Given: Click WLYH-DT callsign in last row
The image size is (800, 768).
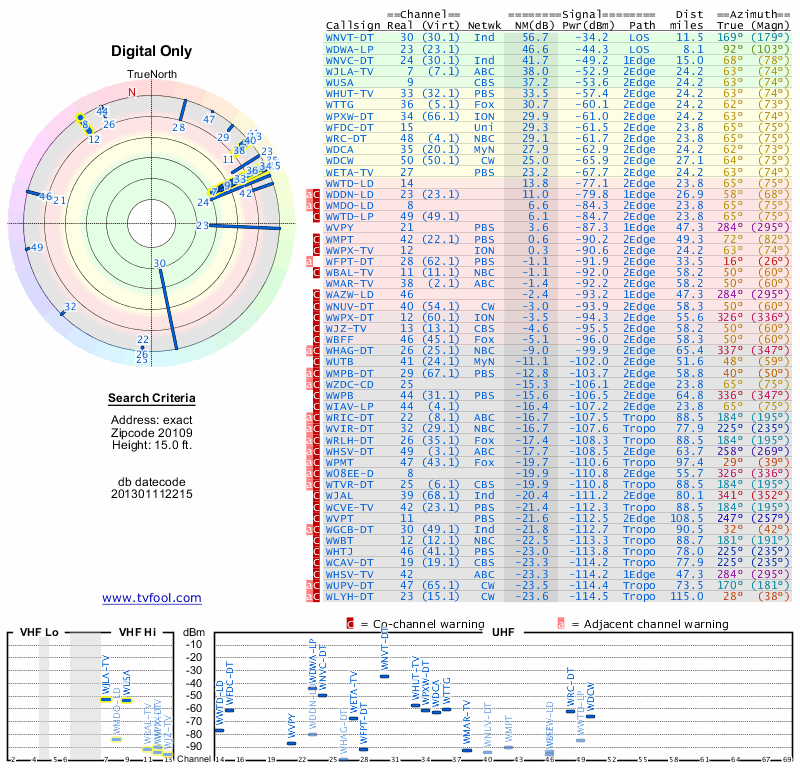Looking at the screenshot, I should (349, 597).
